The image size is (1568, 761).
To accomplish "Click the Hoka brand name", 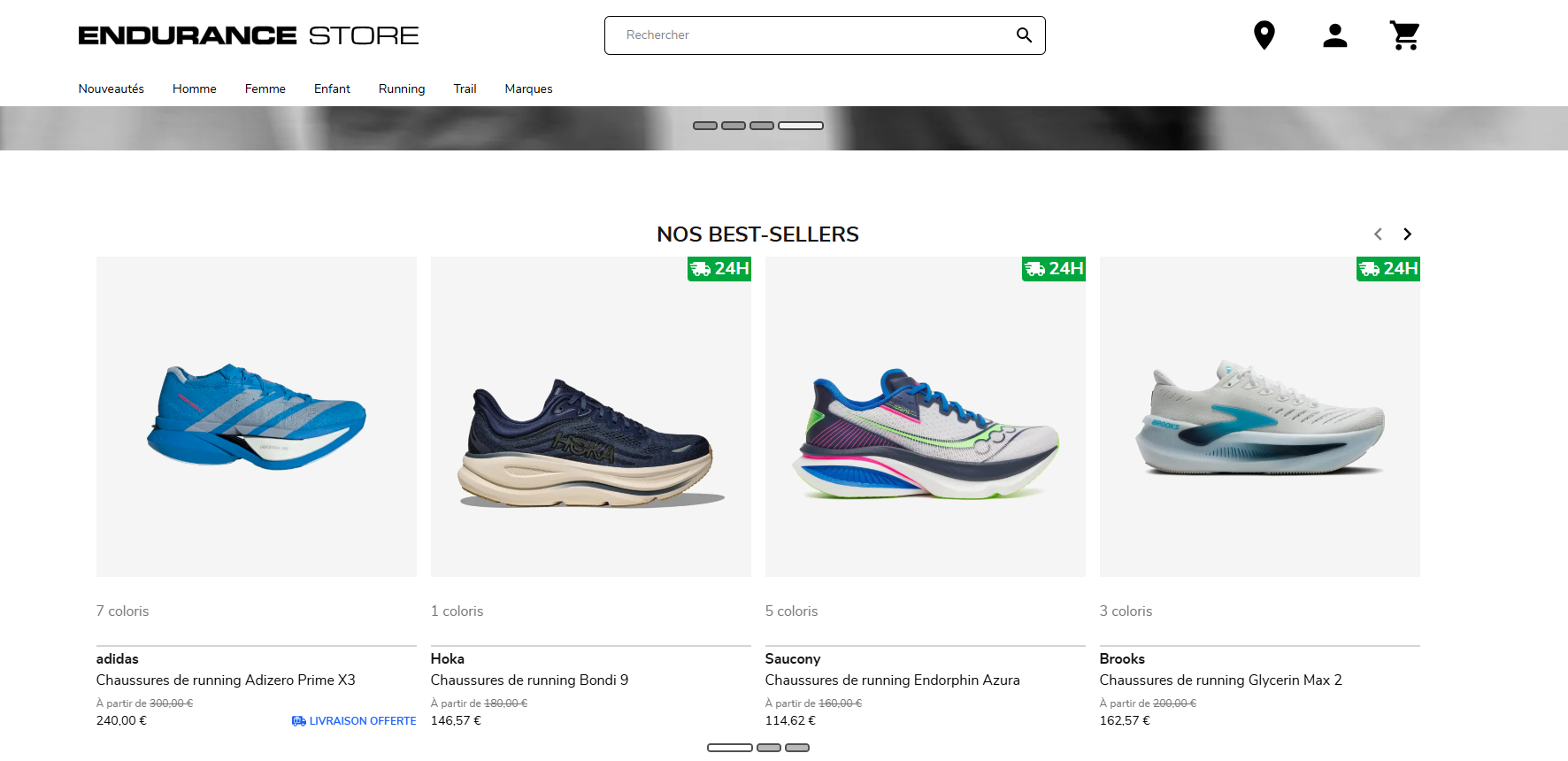I will [x=448, y=658].
